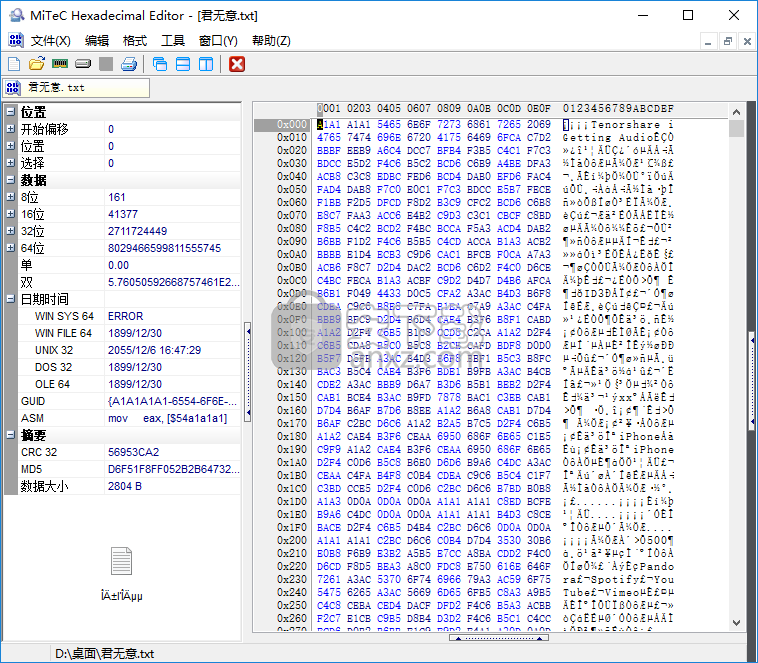Viewport: 758px width, 663px height.
Task: Select hex word 5465 at offset 0x000
Action: pyautogui.click(x=389, y=125)
